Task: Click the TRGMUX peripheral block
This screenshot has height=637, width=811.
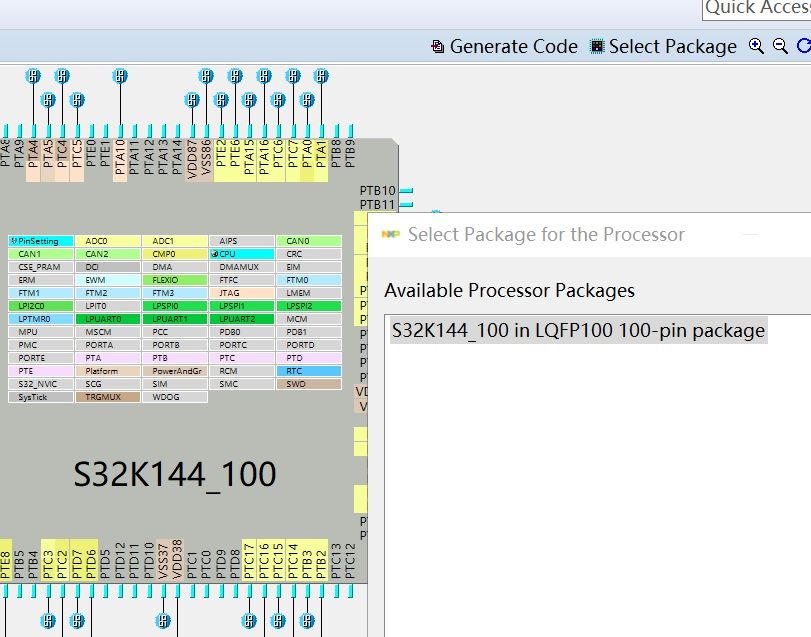Action: point(108,397)
